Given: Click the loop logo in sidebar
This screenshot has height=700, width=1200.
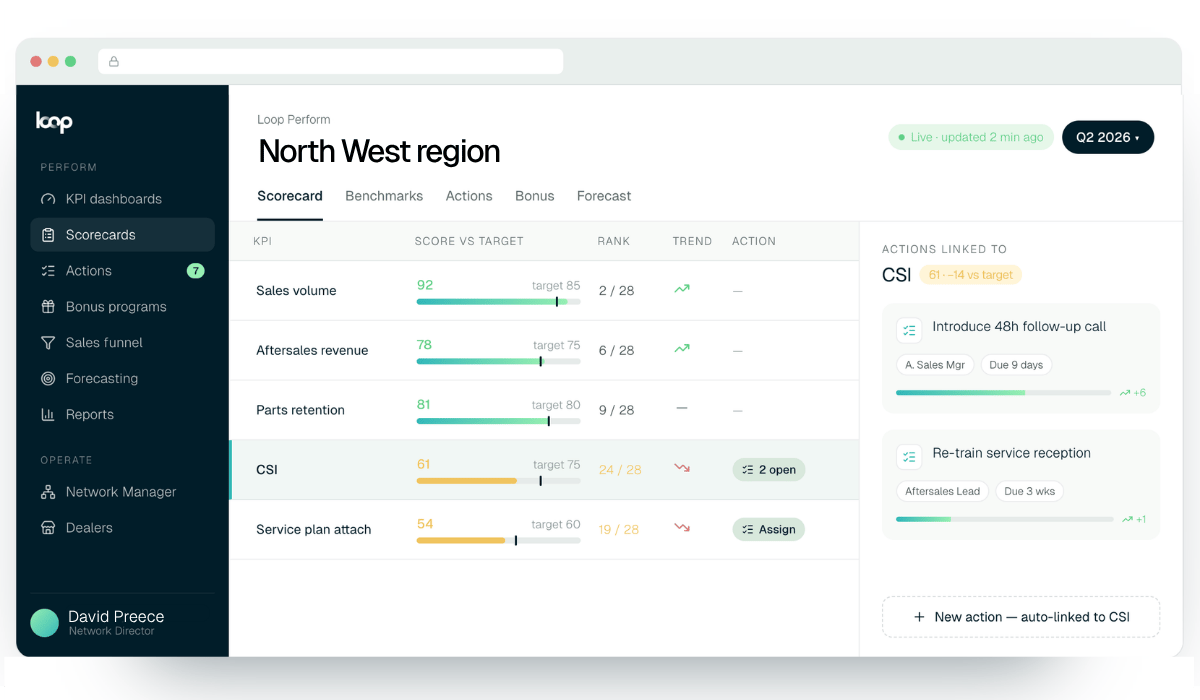Looking at the screenshot, I should (x=54, y=121).
